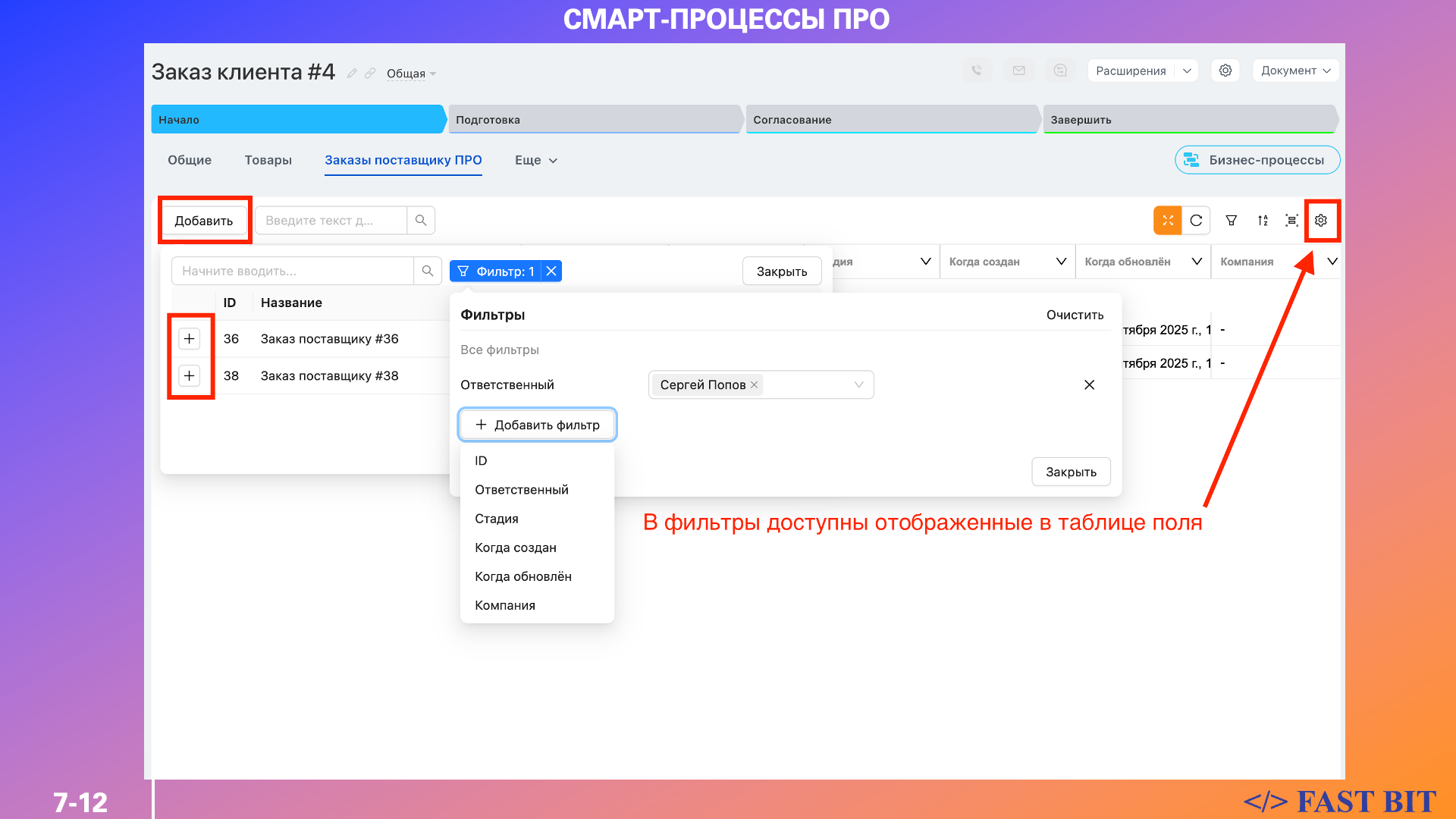Screen dimensions: 1456x819
Task: Remove Сергей Попов tag from filter
Action: (x=754, y=385)
